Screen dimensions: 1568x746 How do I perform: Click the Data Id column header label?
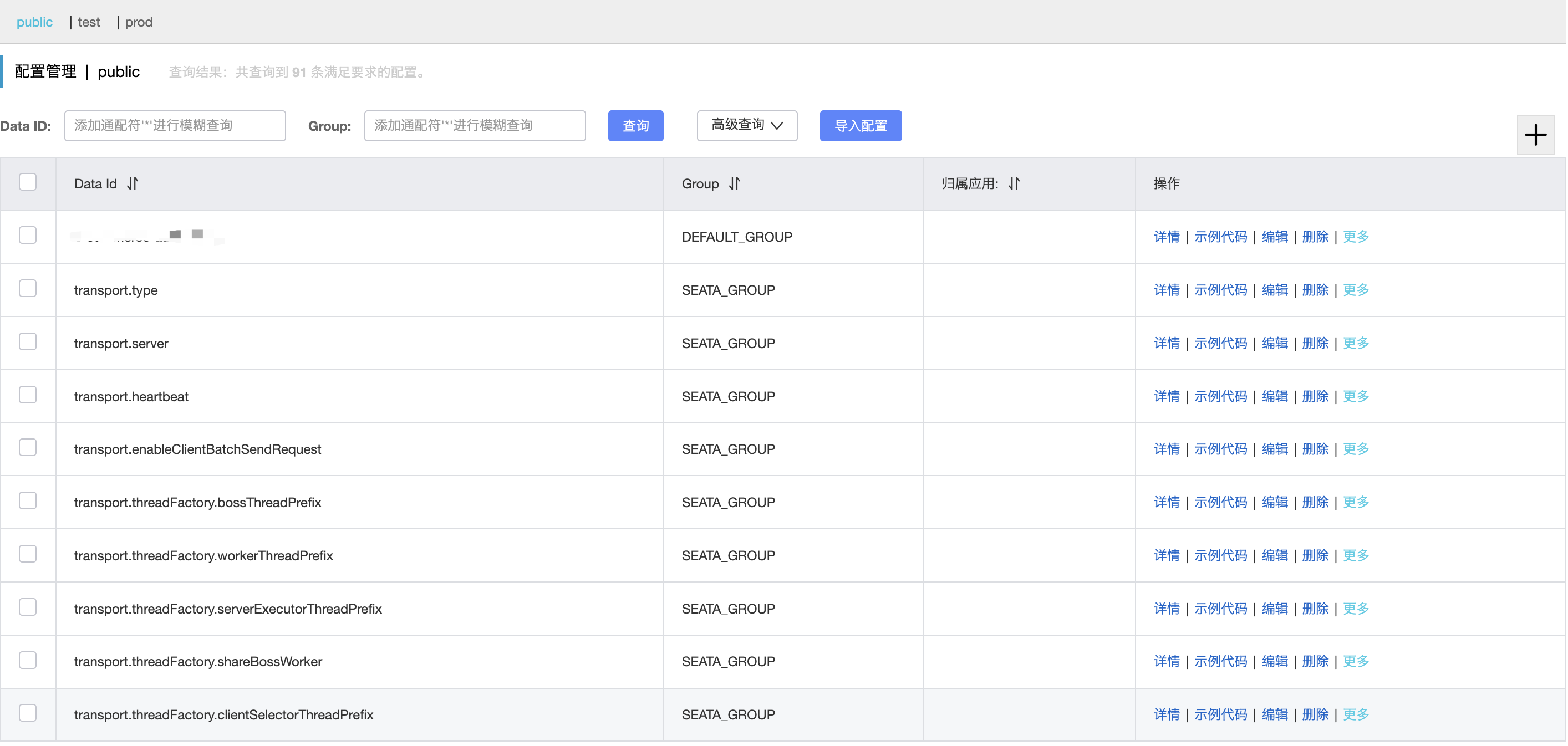pyautogui.click(x=95, y=184)
